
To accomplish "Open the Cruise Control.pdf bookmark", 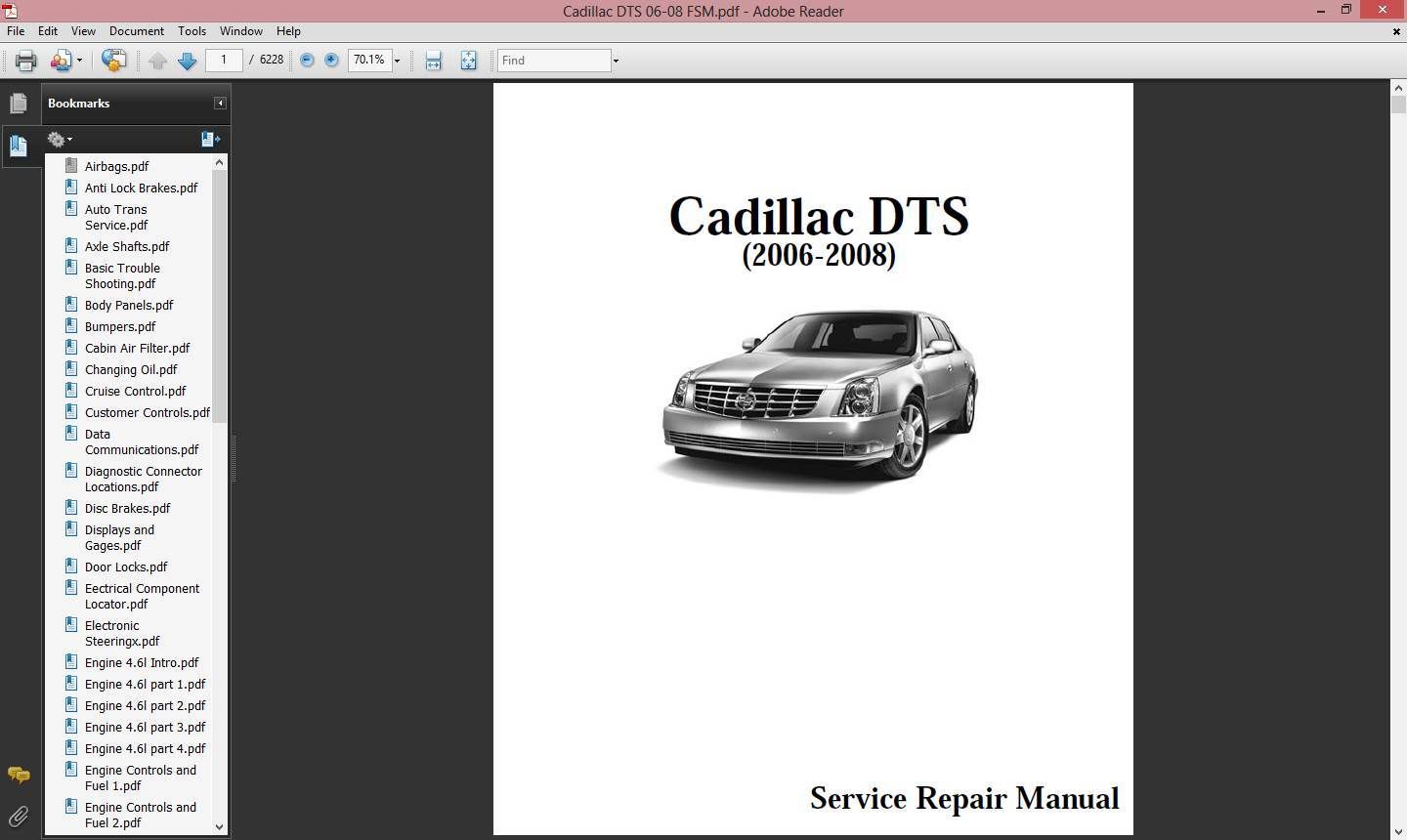I will point(135,391).
